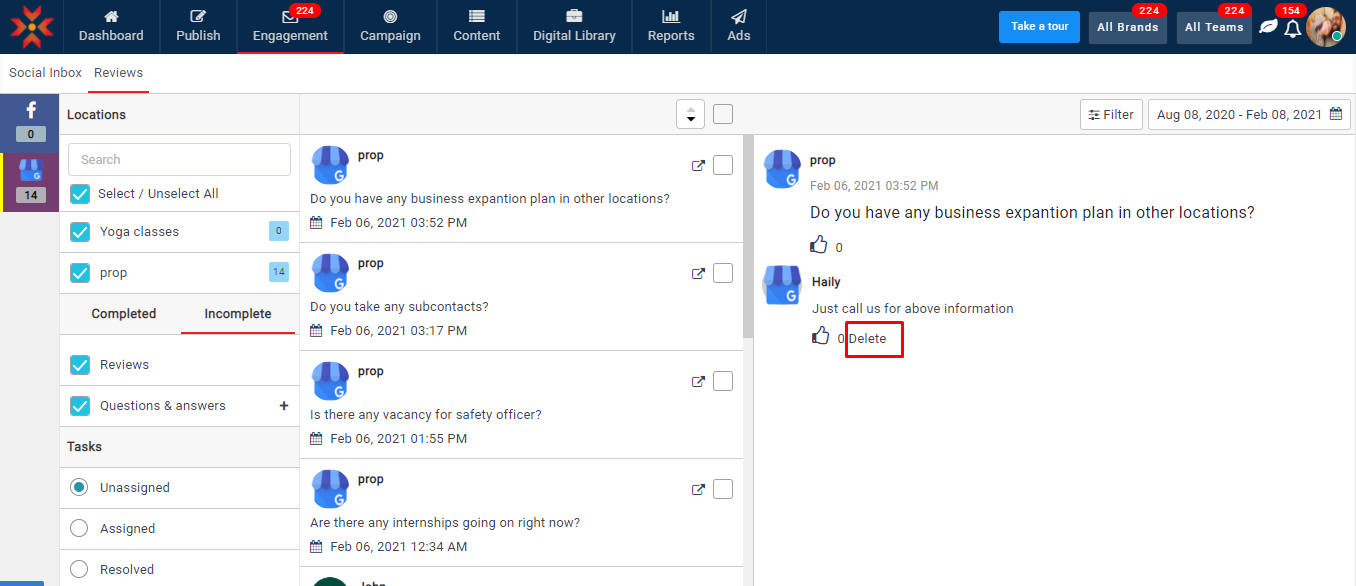
Task: Delete Haily's answer
Action: pos(867,339)
